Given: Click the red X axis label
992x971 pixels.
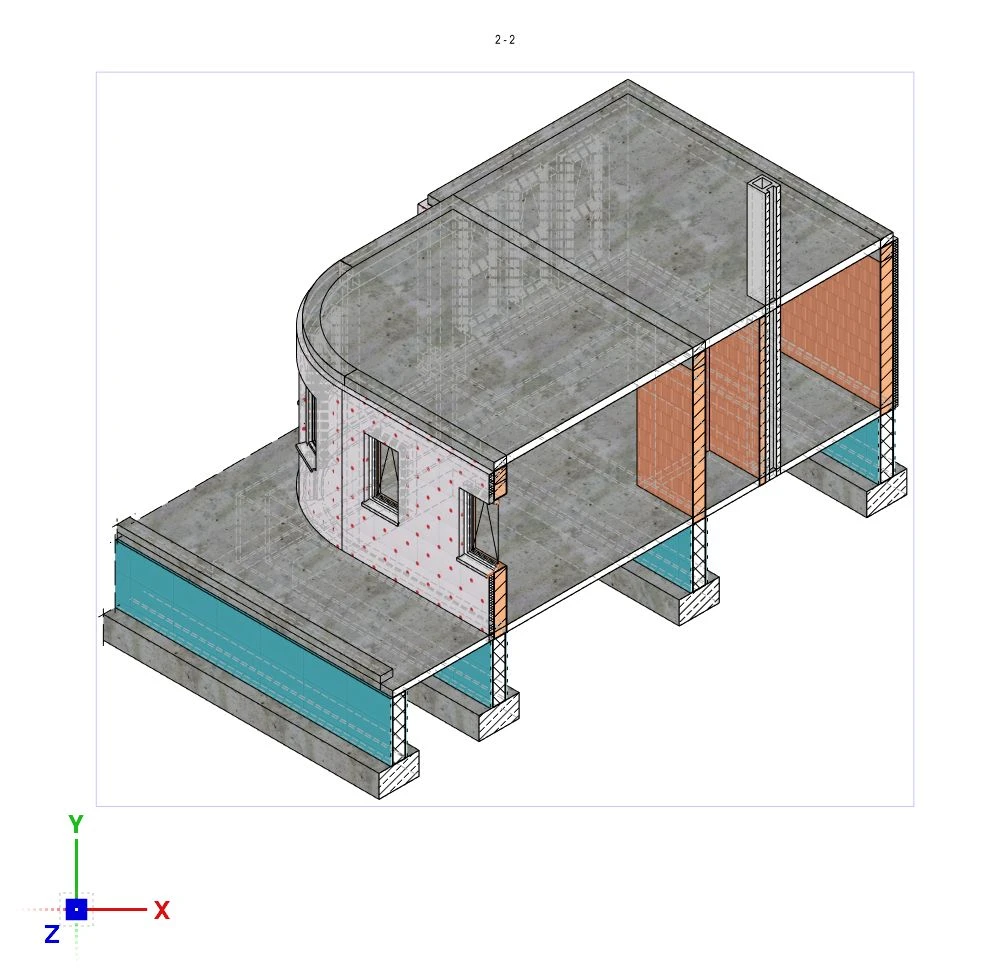Looking at the screenshot, I should (162, 910).
